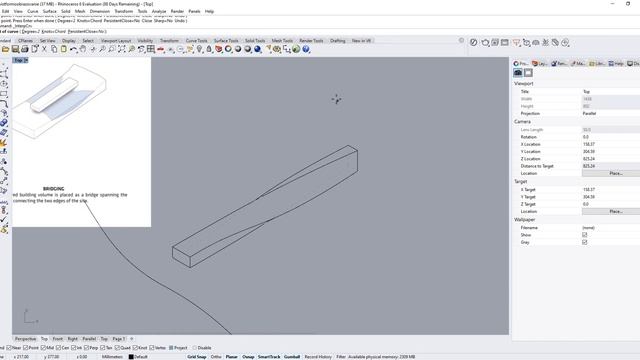Switch to the Perspective viewport tab
Viewport: 640px width, 360px height.
pyautogui.click(x=25, y=339)
